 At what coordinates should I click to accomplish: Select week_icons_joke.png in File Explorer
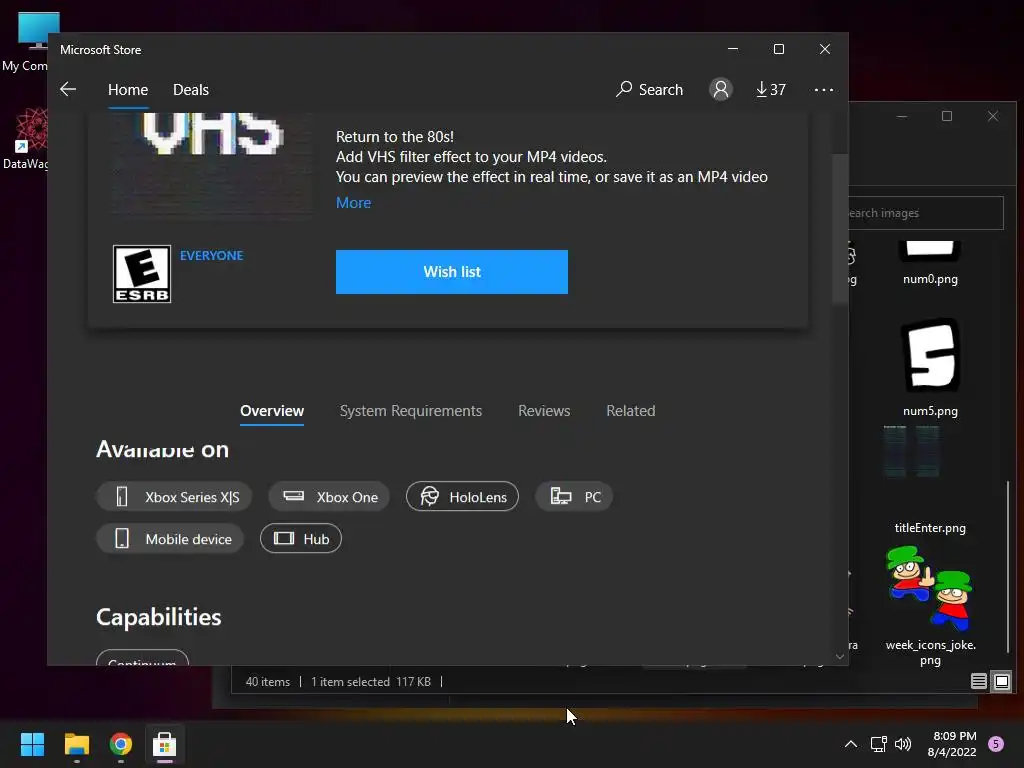[x=931, y=607]
